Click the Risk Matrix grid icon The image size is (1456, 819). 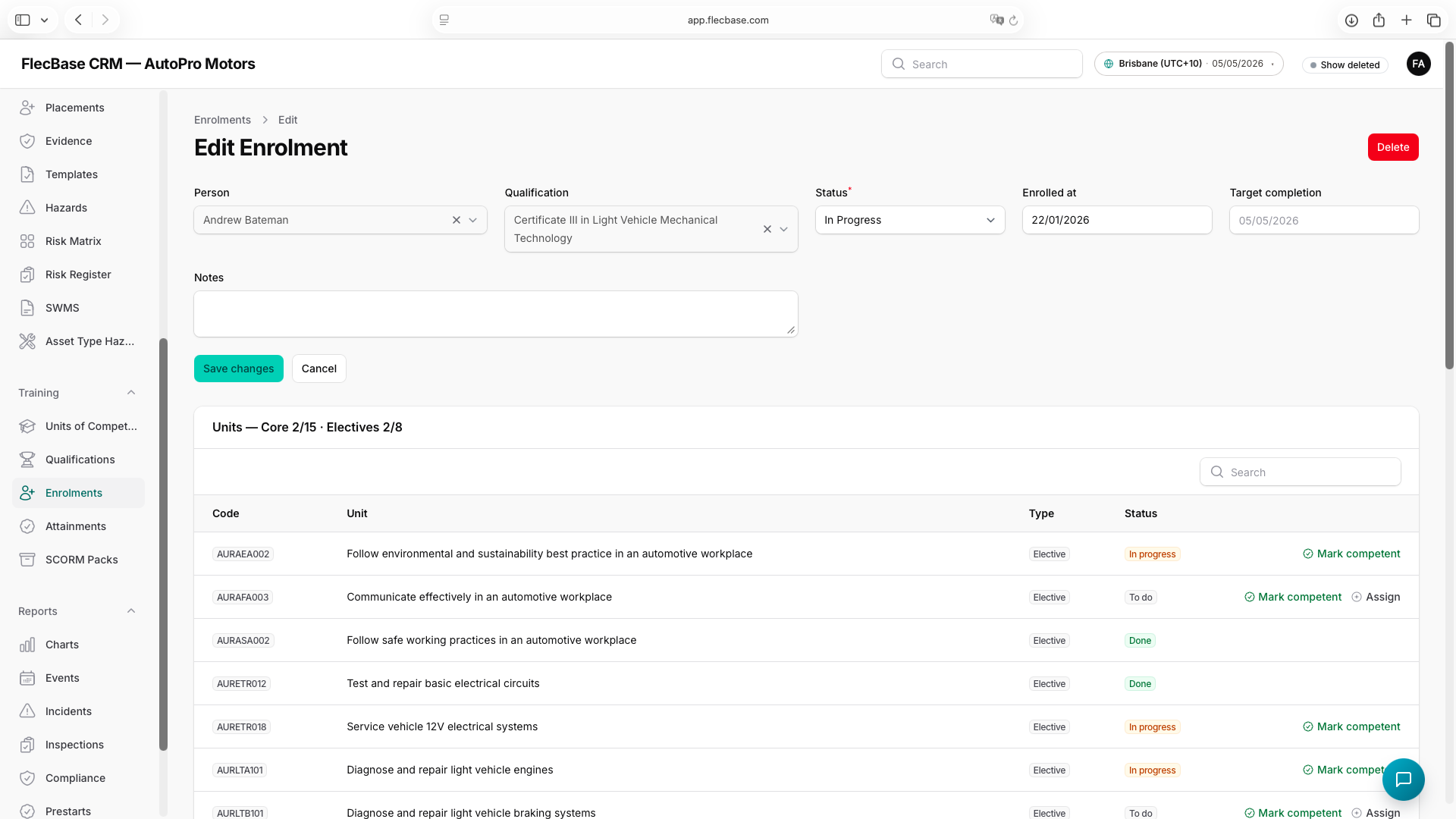pyautogui.click(x=27, y=241)
